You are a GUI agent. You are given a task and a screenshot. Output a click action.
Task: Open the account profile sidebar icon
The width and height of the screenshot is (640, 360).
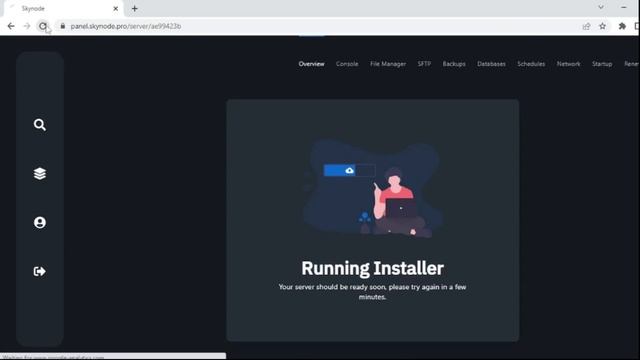(40, 222)
